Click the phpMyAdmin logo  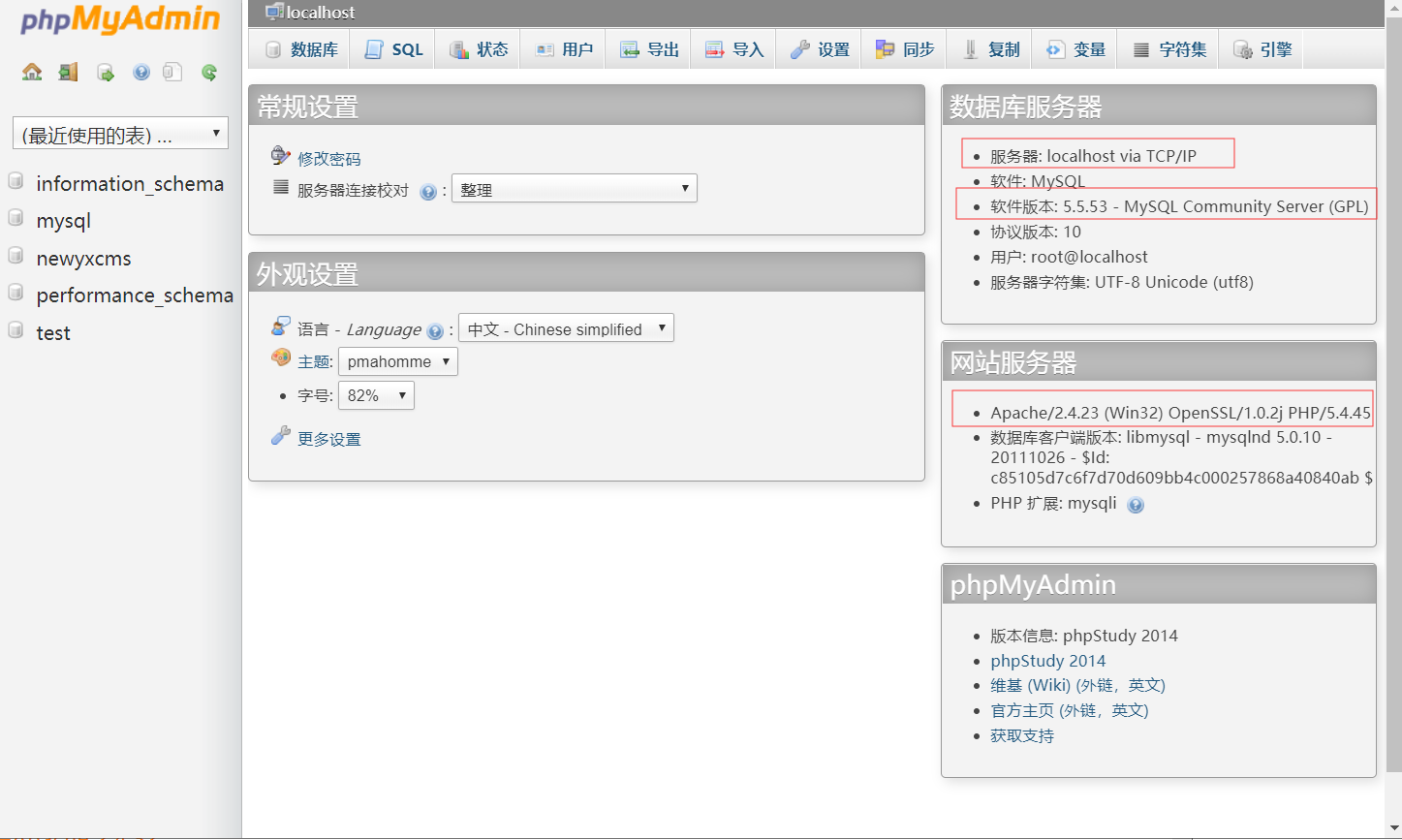coord(121,19)
